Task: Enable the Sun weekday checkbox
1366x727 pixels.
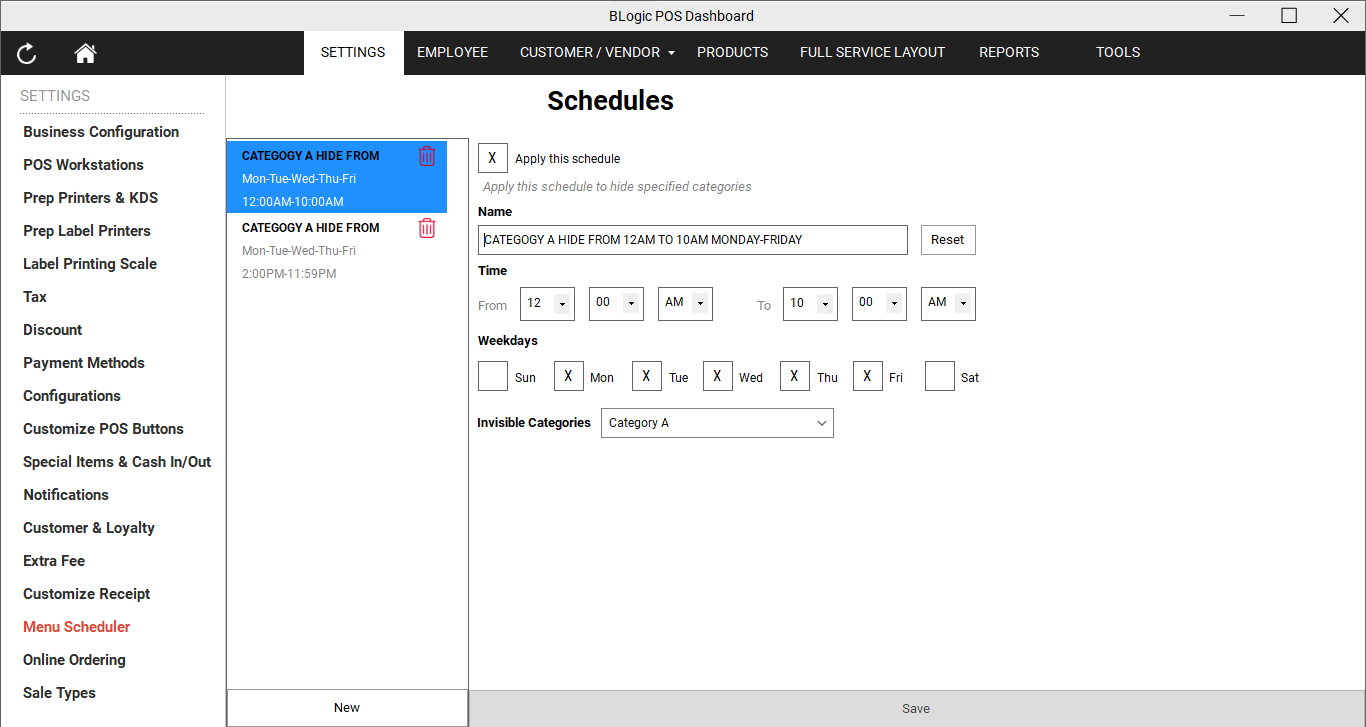Action: coord(493,376)
